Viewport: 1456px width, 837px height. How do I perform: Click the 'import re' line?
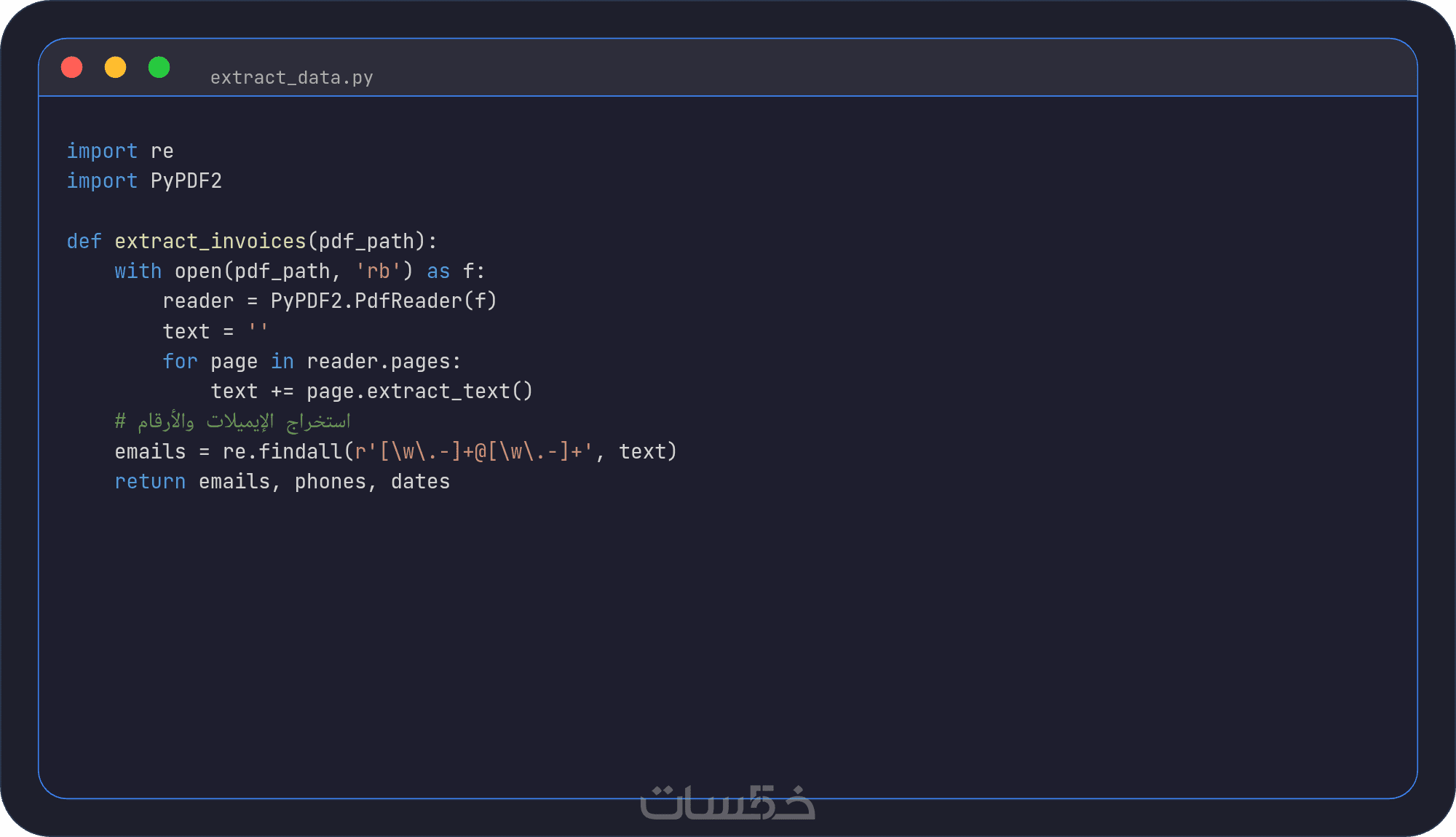pyautogui.click(x=120, y=151)
